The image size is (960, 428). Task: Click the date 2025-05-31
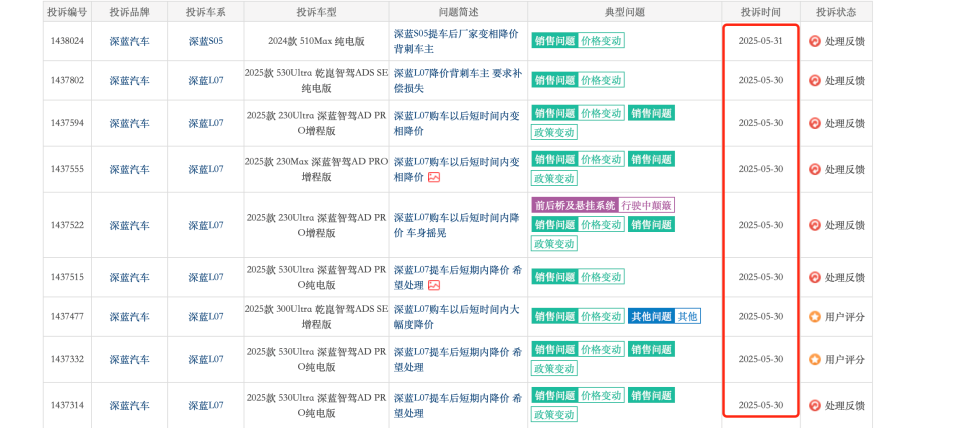coord(760,41)
